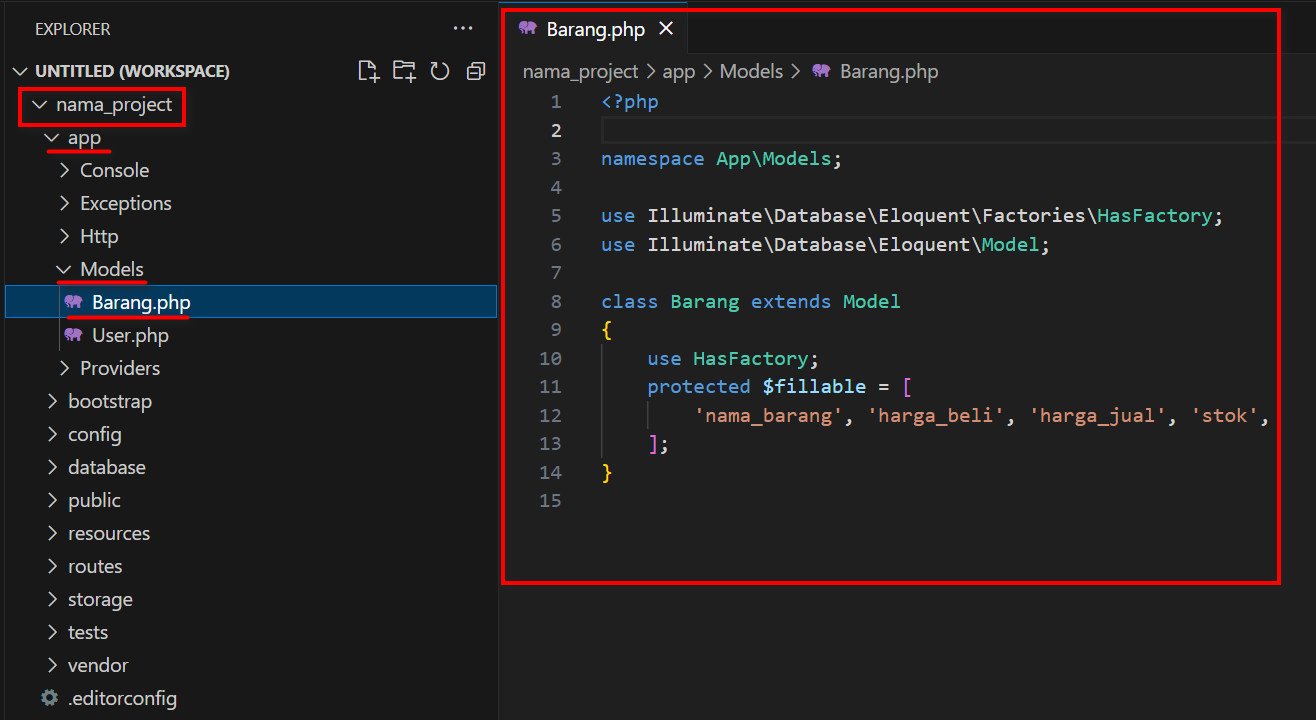1316x720 pixels.
Task: Click PHP icon beside Barang.php in tree
Action: 73,302
